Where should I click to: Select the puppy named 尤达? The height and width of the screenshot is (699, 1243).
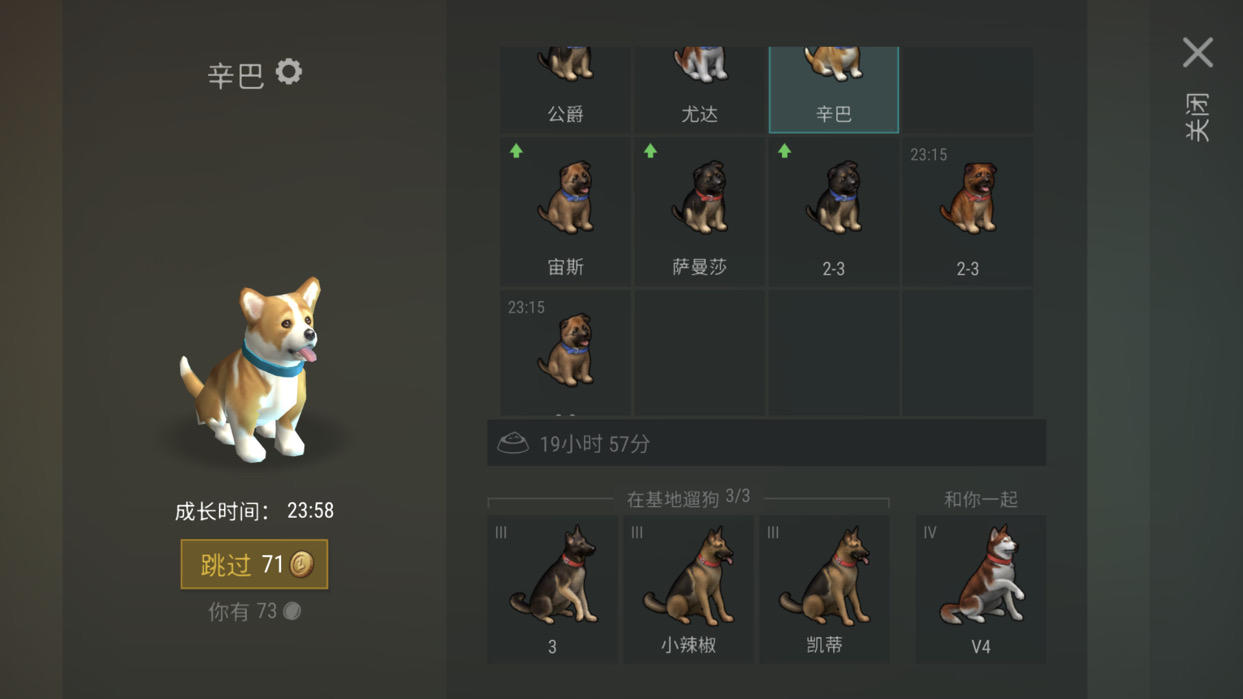699,89
